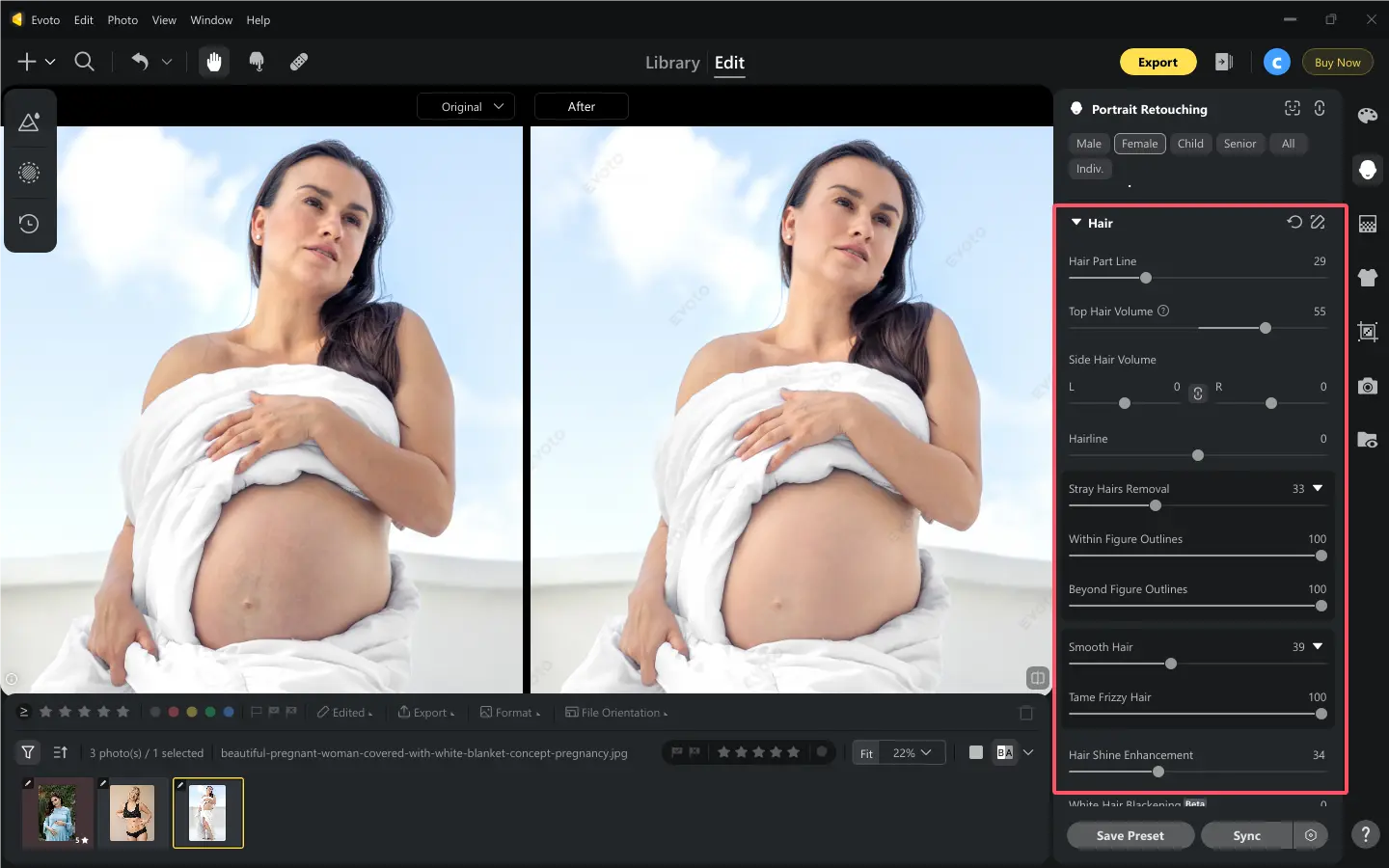Open the Photo menu
The image size is (1389, 868).
coord(123,19)
